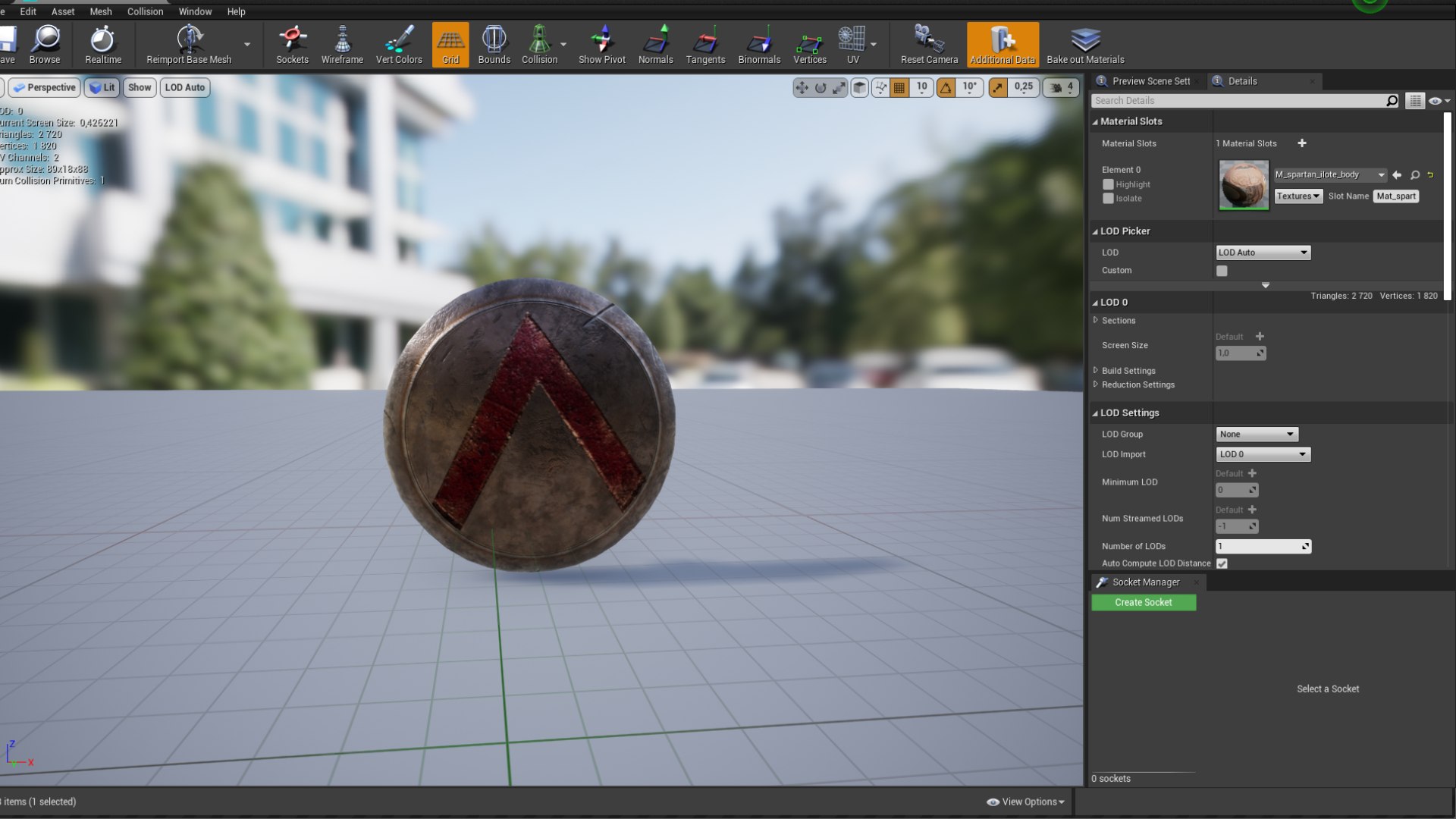Image resolution: width=1456 pixels, height=819 pixels.
Task: Open the Collision menu
Action: (145, 11)
